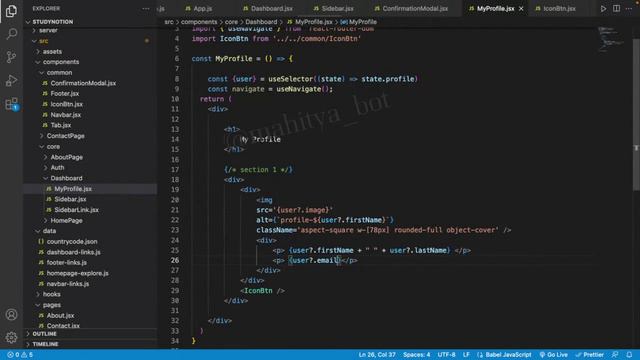Expand the OUTLINE section
This screenshot has height=360, width=640.
[x=44, y=334]
